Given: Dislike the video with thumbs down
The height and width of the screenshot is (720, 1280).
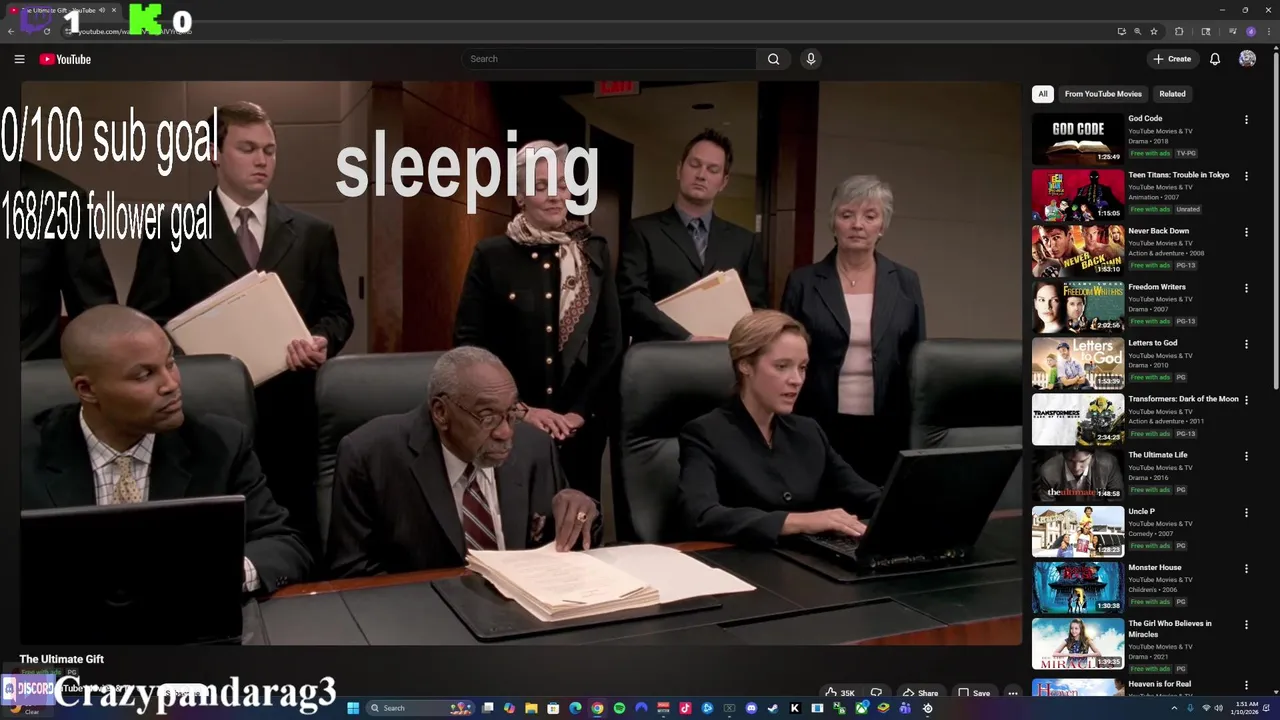Looking at the screenshot, I should tap(876, 693).
